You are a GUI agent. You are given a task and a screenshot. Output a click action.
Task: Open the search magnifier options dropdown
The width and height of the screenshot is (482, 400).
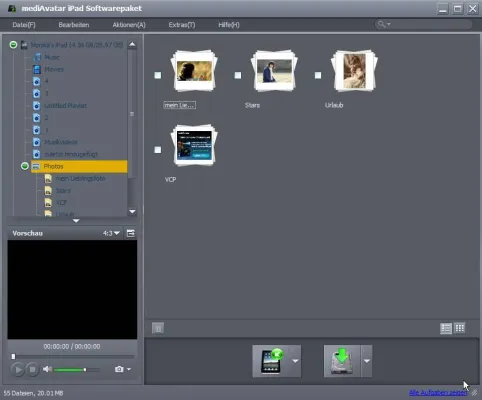coord(384,24)
